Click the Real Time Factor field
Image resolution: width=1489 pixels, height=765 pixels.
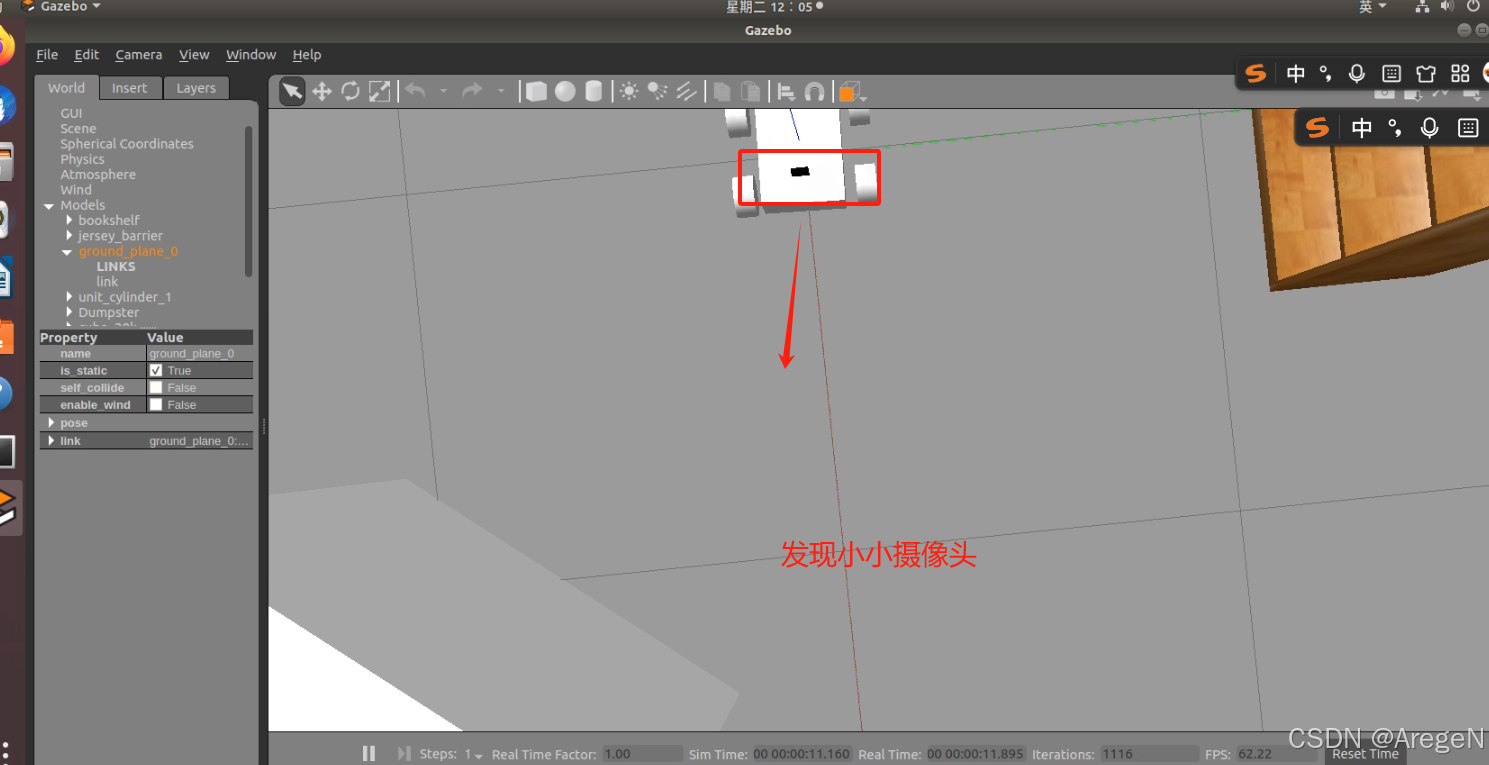643,754
